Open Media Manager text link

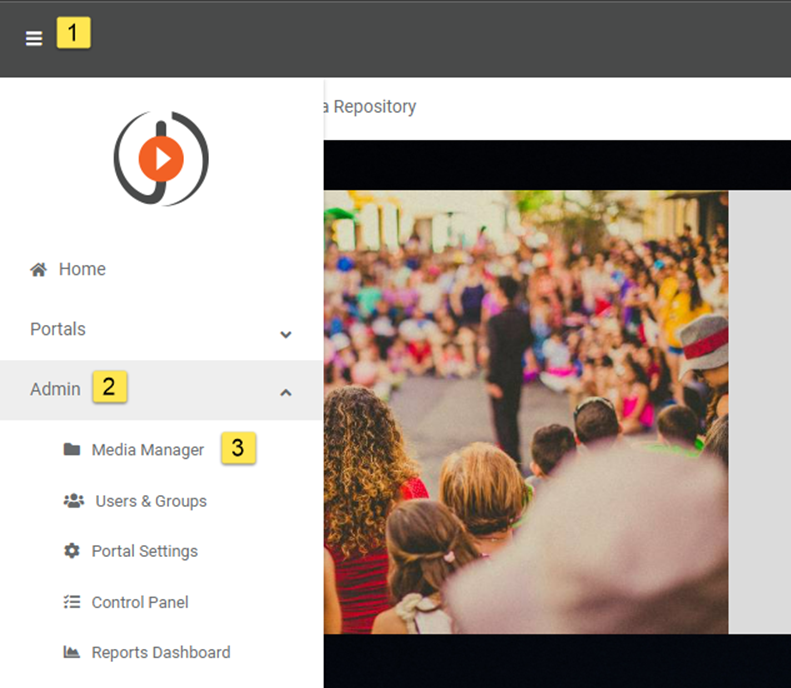pyautogui.click(x=148, y=450)
